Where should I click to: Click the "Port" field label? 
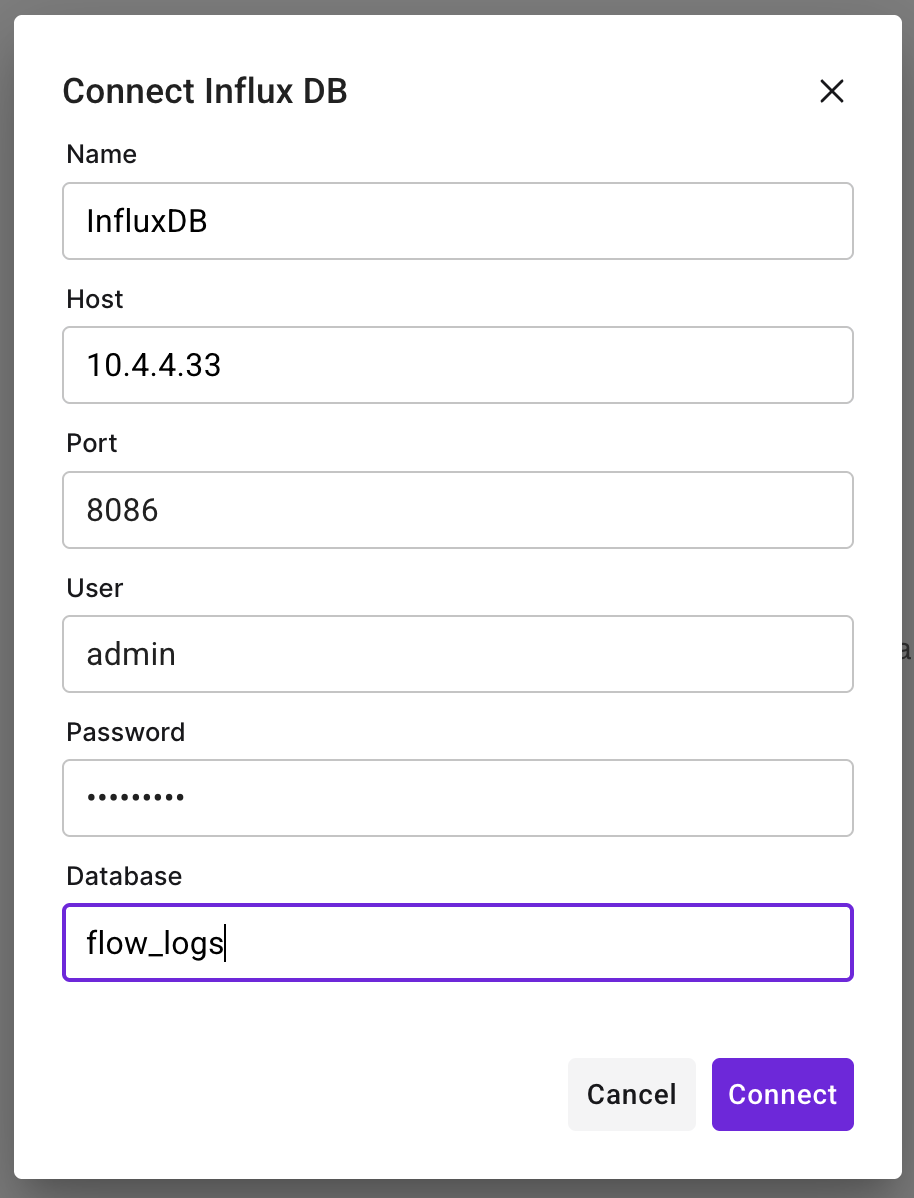point(92,443)
